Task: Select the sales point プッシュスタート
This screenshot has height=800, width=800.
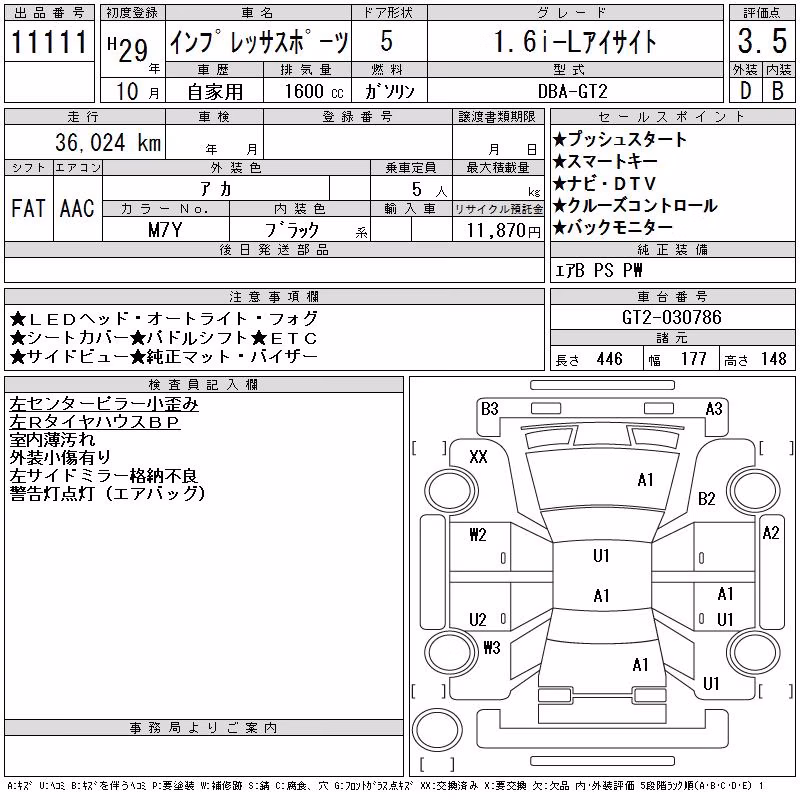Action: pos(620,139)
